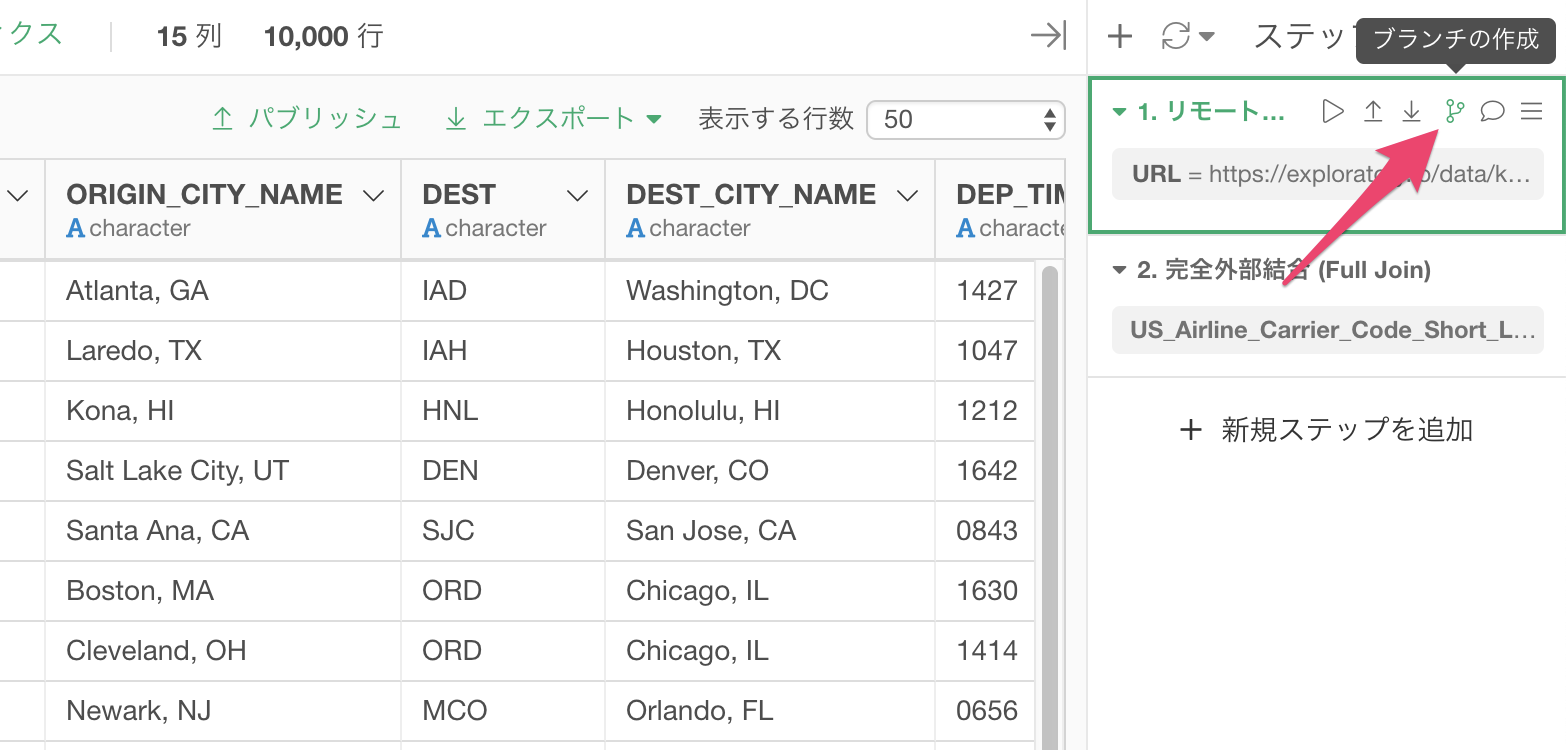Click the upload arrow icon in step 1
The image size is (1566, 750).
[x=1373, y=111]
